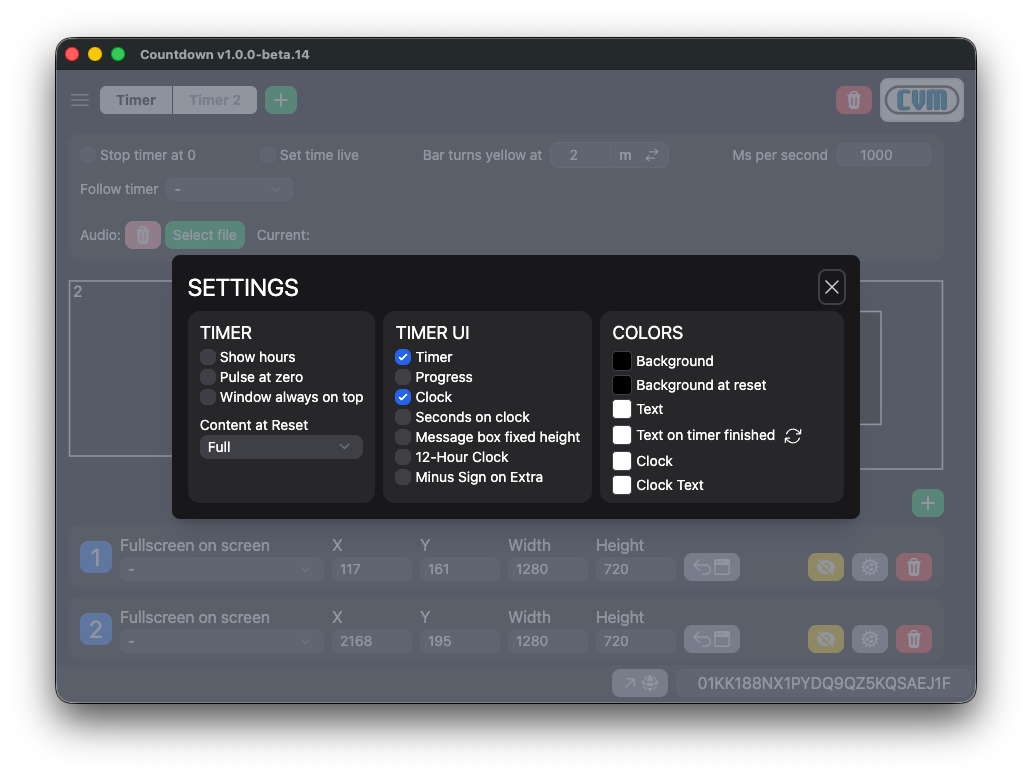Uncheck the Timer option in Timer UI

(x=403, y=357)
